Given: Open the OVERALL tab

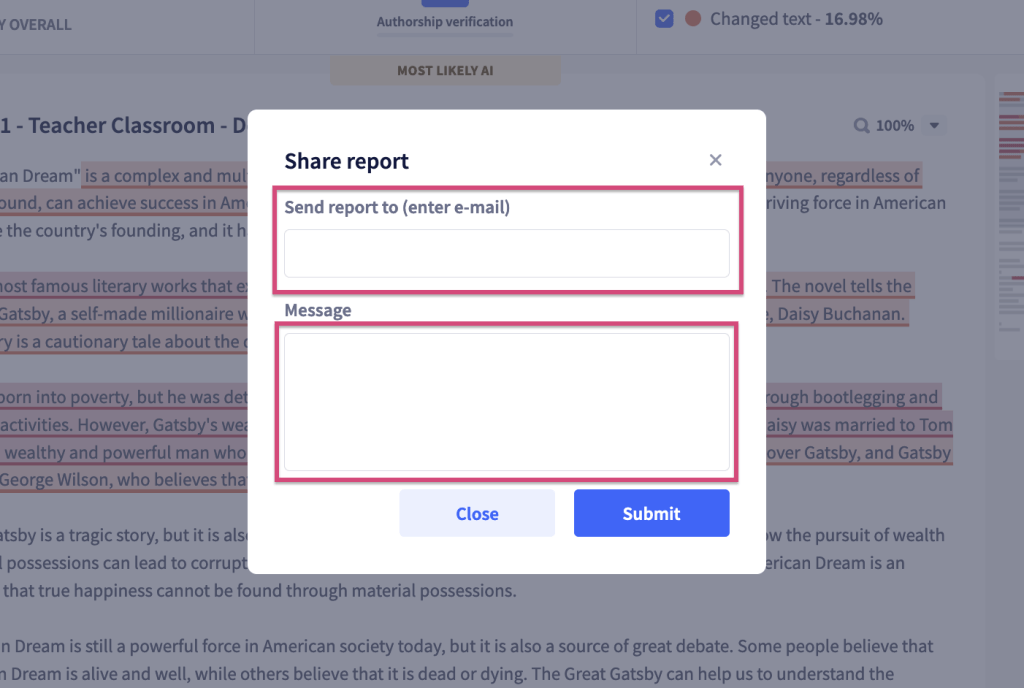Looking at the screenshot, I should [x=36, y=25].
